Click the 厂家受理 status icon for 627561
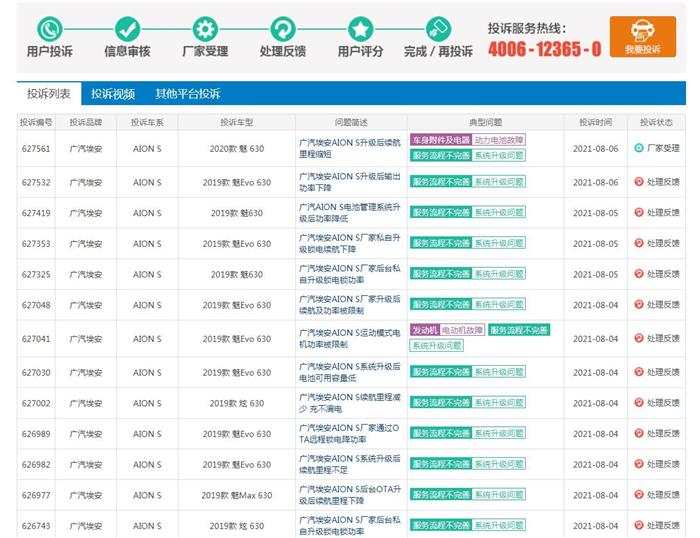Viewport: 700px width, 538px height. click(x=639, y=148)
